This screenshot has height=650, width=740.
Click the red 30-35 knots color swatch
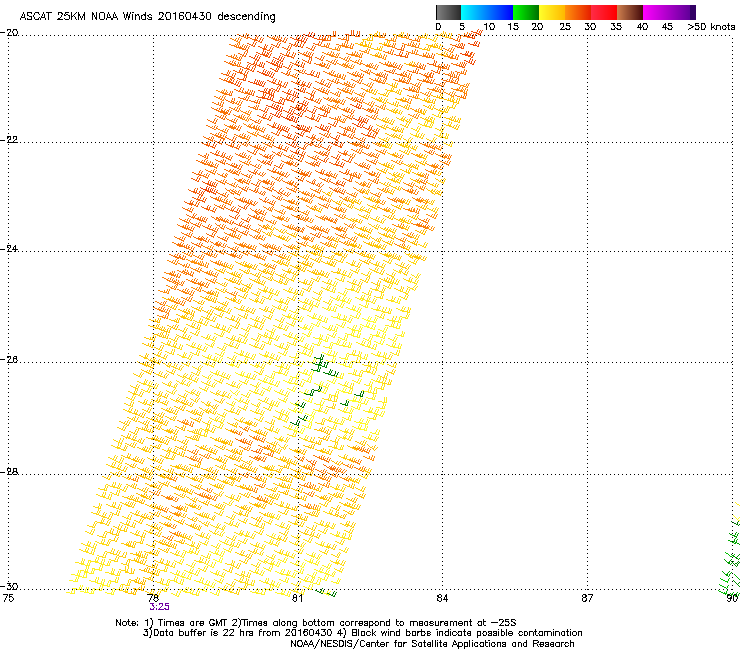604,12
